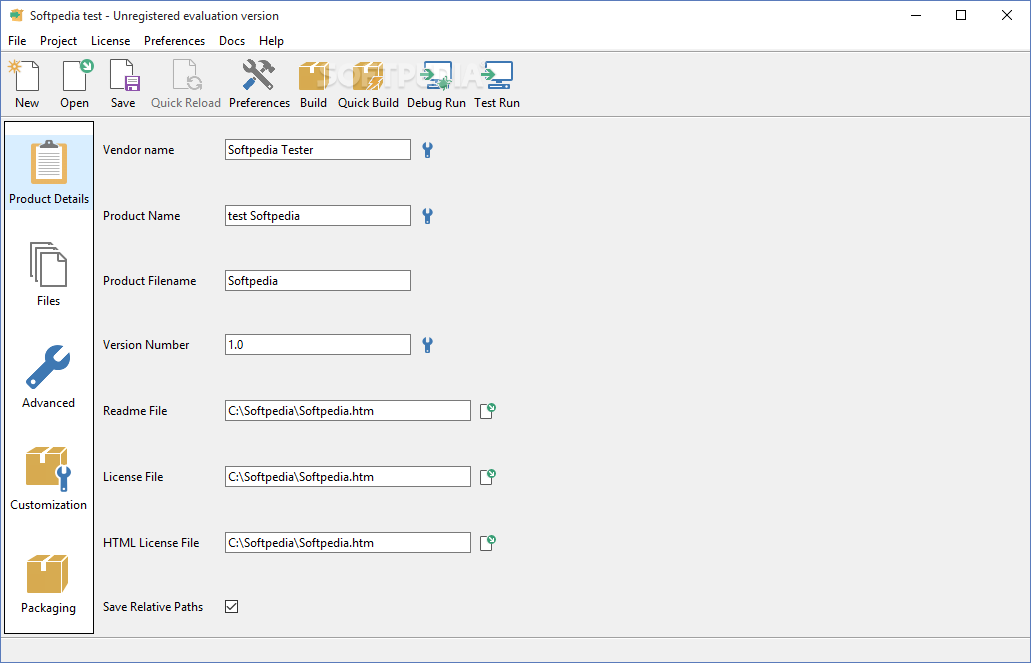
Task: Open the Preferences menu
Action: [x=174, y=41]
